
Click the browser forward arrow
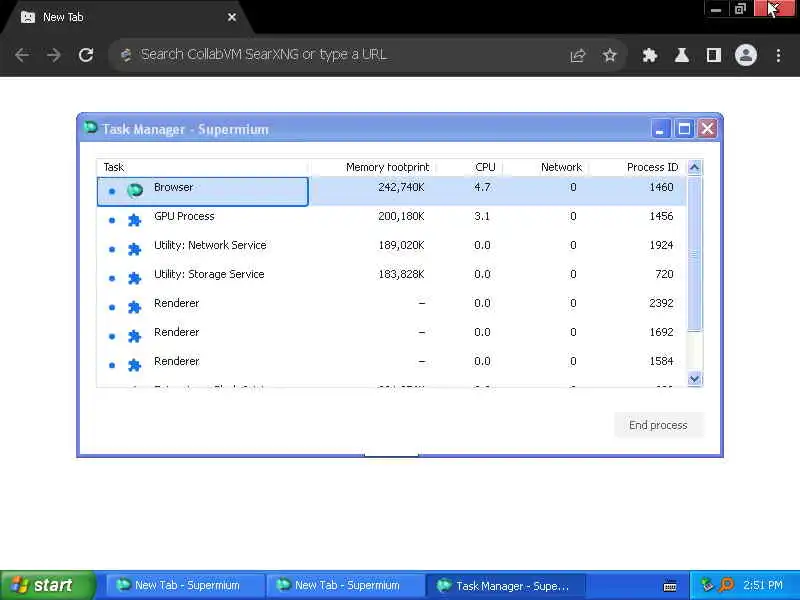pos(54,55)
